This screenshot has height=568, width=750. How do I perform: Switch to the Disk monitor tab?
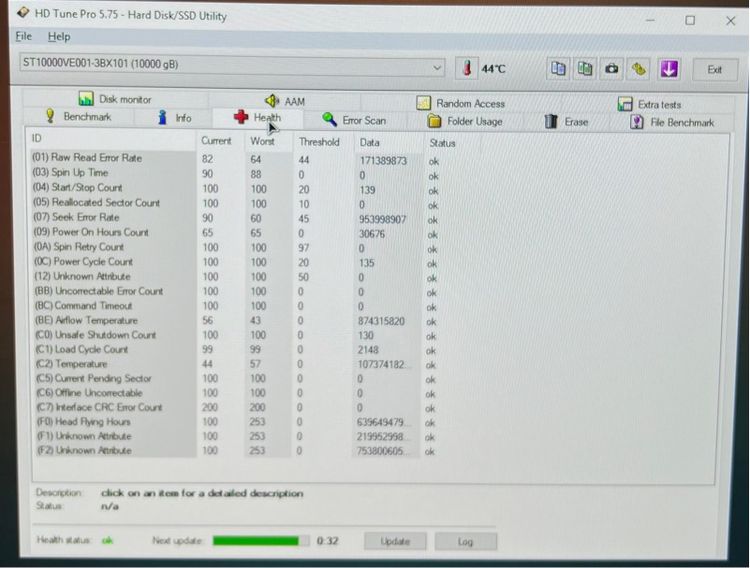tap(115, 99)
